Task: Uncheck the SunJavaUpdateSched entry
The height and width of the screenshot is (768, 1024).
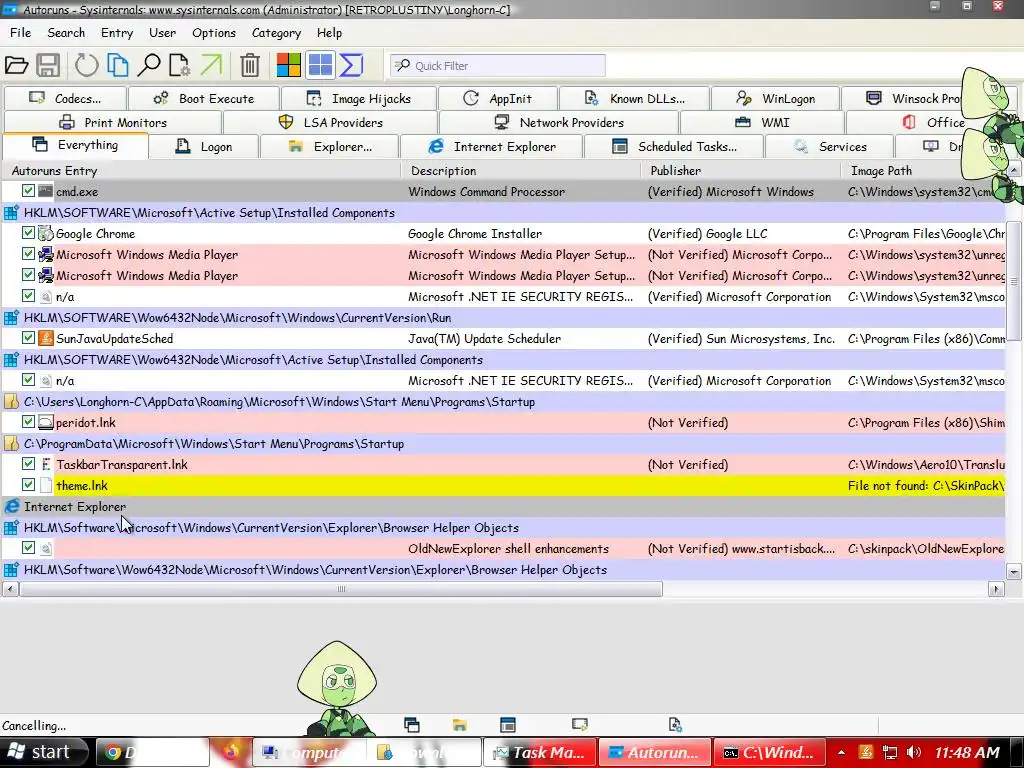Action: pyautogui.click(x=28, y=338)
